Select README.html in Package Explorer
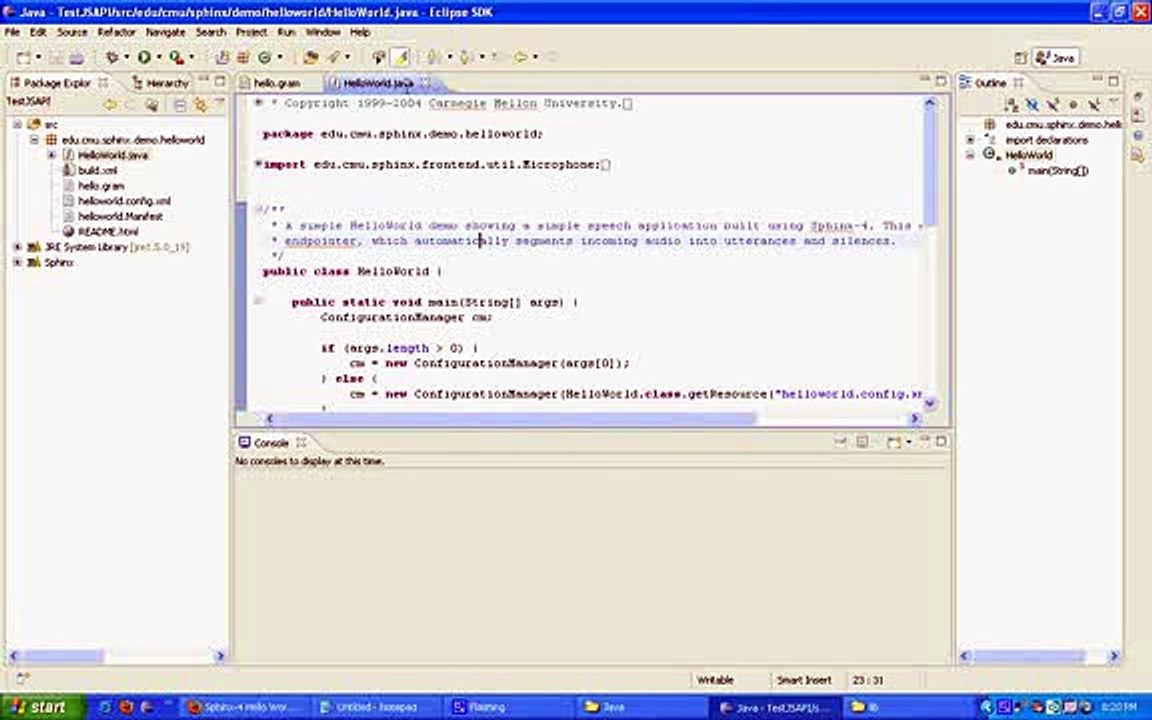The height and width of the screenshot is (720, 1152). [107, 231]
